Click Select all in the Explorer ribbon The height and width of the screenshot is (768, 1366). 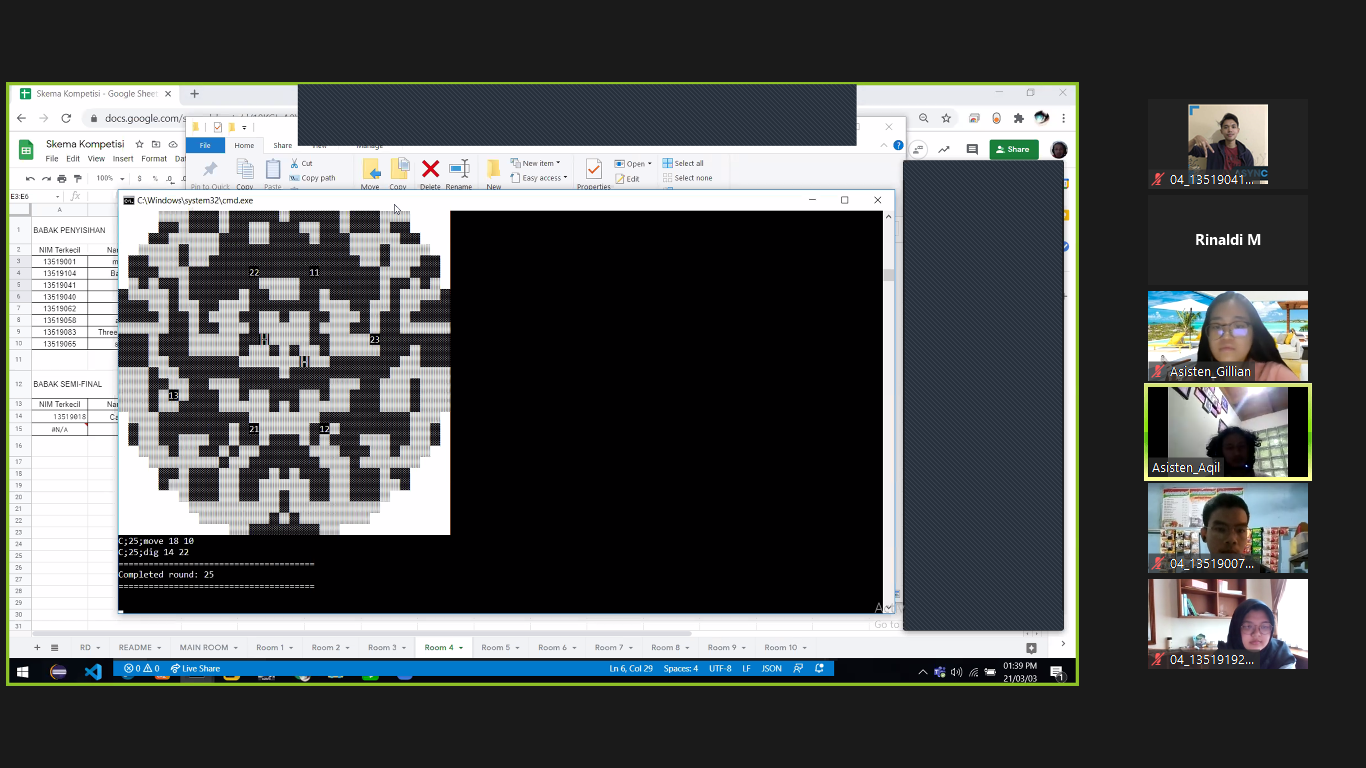click(x=683, y=163)
